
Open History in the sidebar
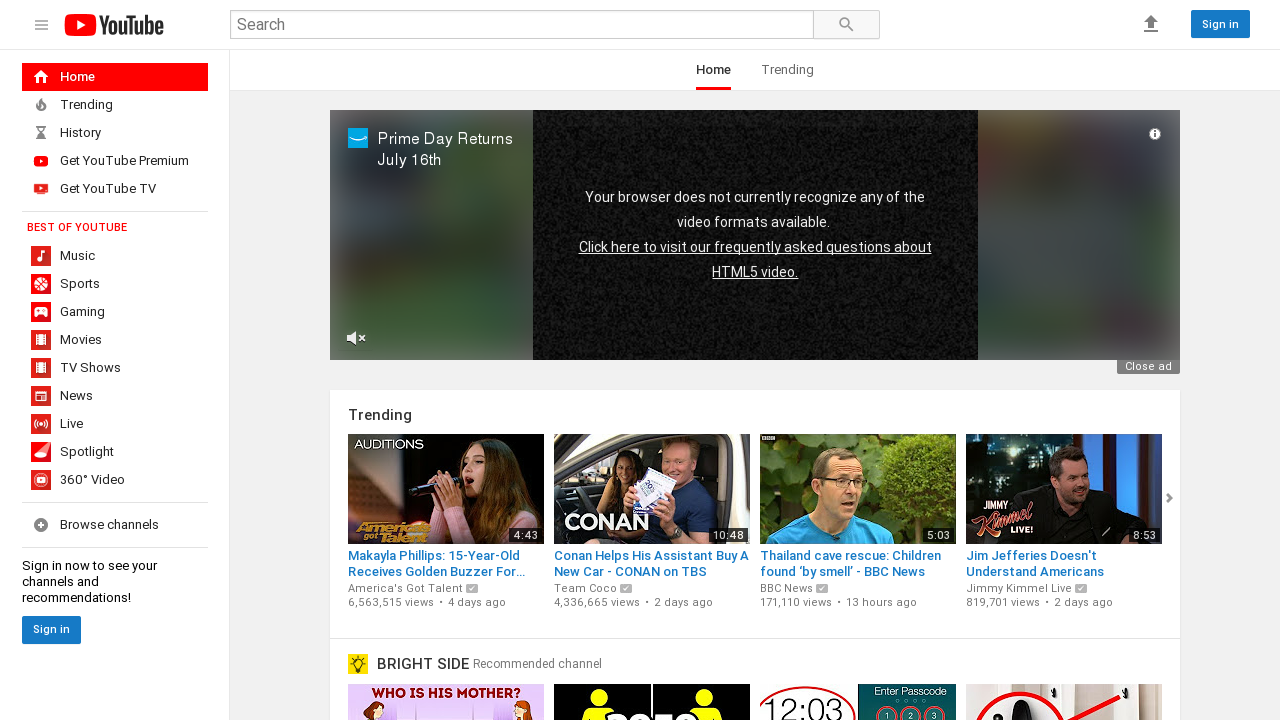[x=115, y=133]
